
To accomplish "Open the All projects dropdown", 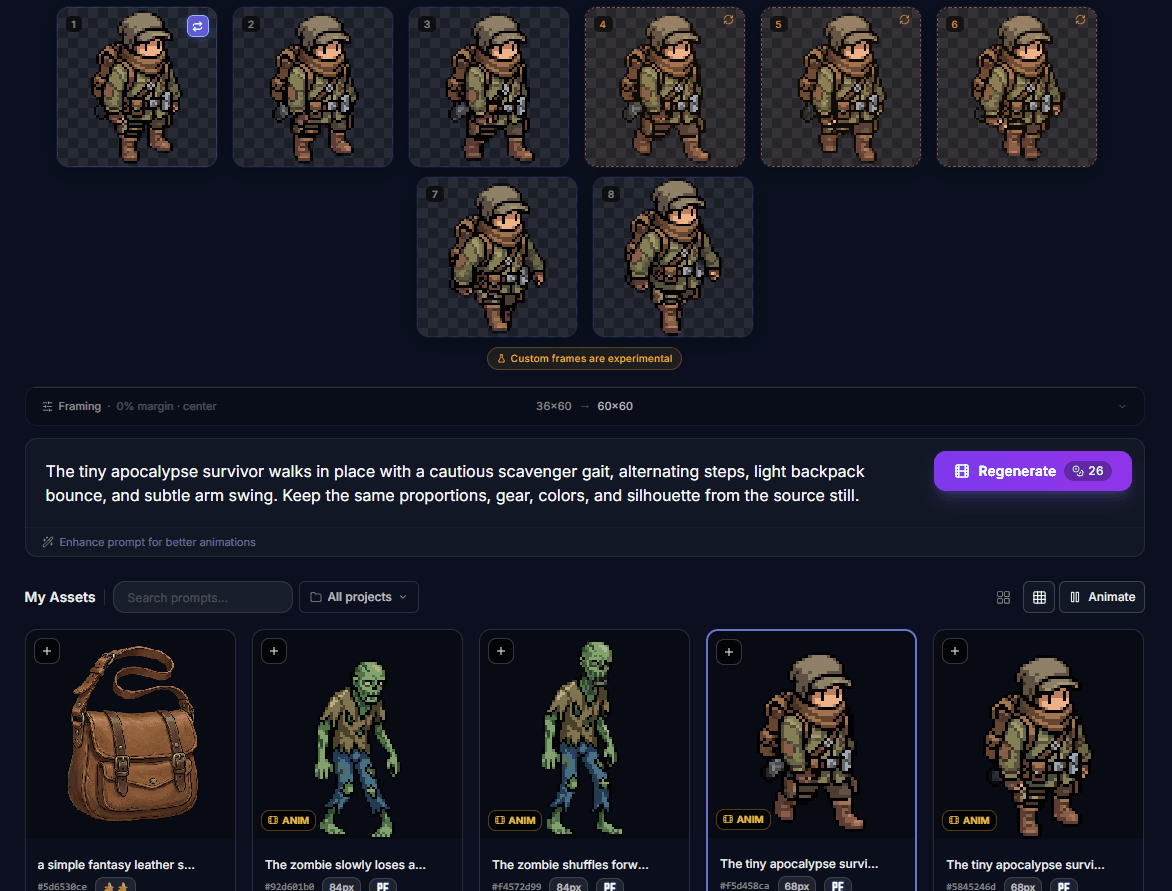I will pos(359,597).
